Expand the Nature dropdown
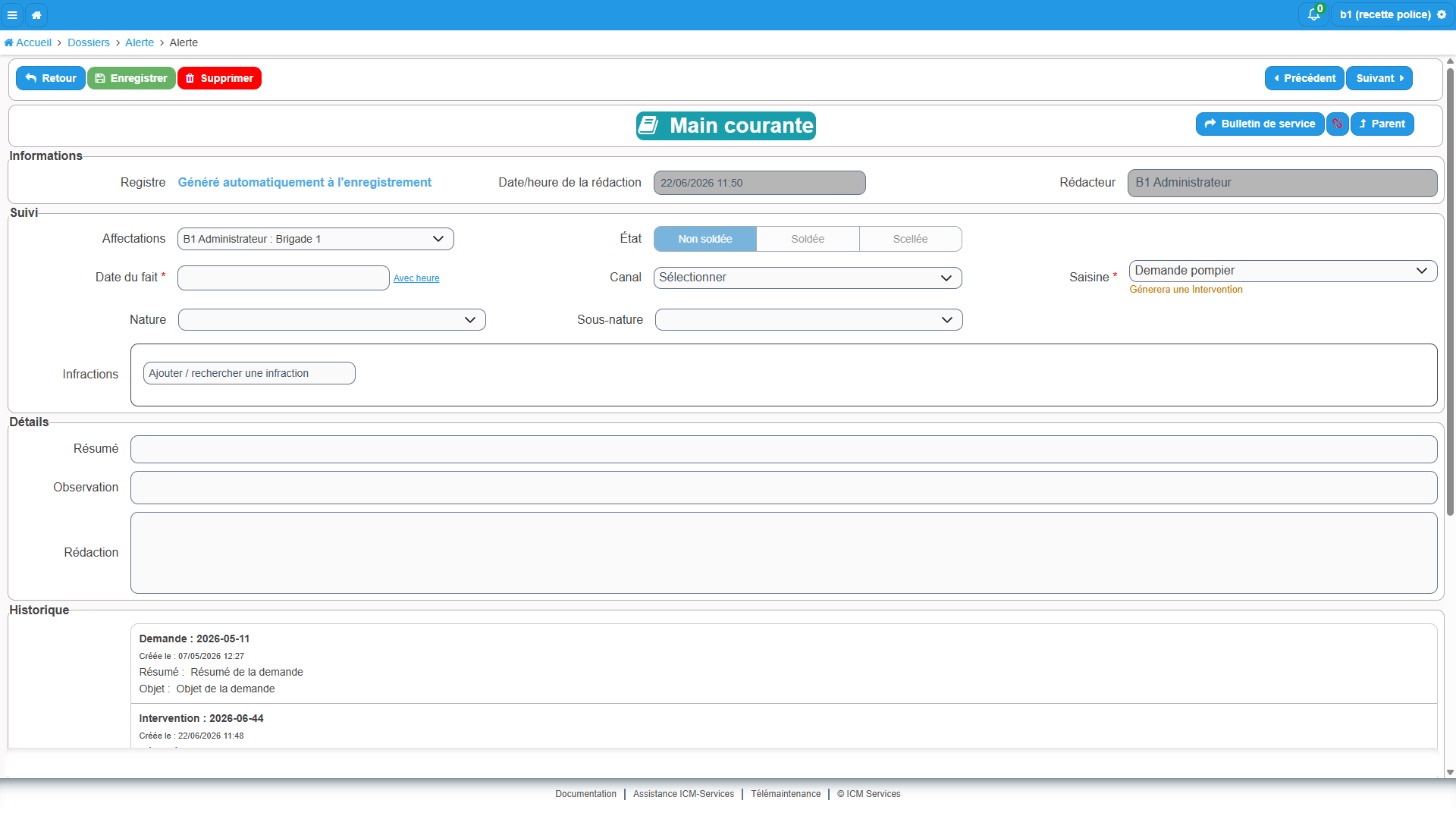Screen dimensions: 1456x819 click(332, 320)
